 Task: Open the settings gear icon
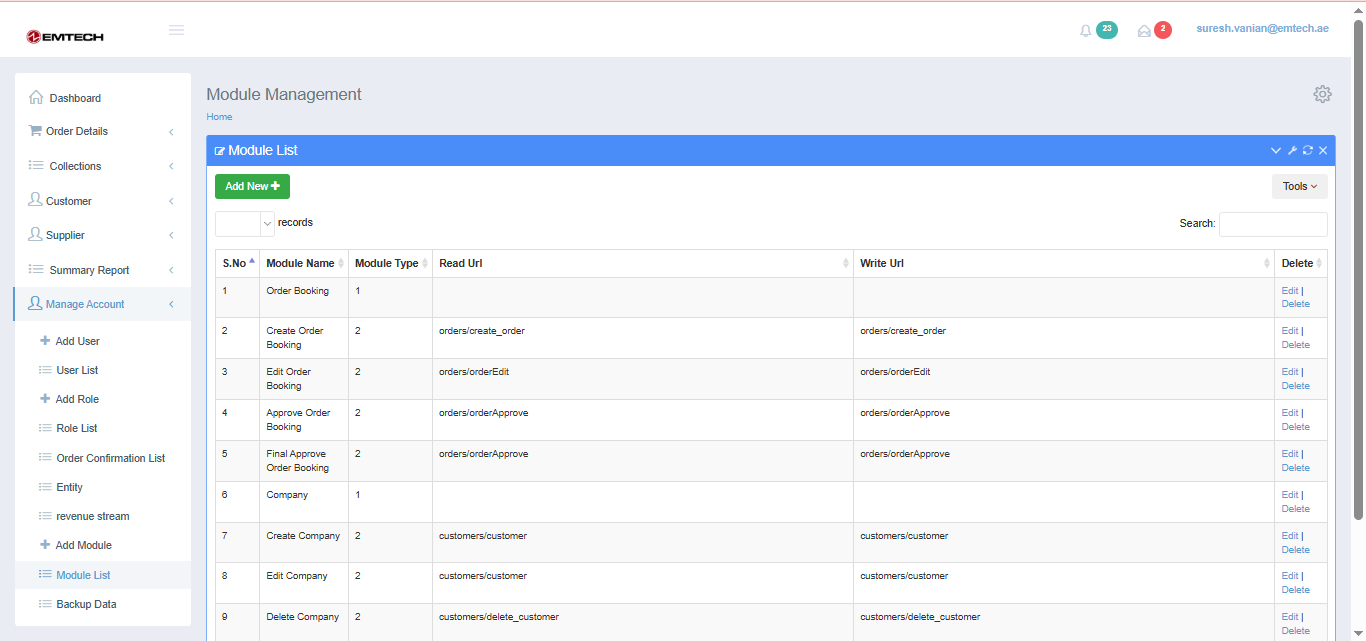[x=1322, y=94]
